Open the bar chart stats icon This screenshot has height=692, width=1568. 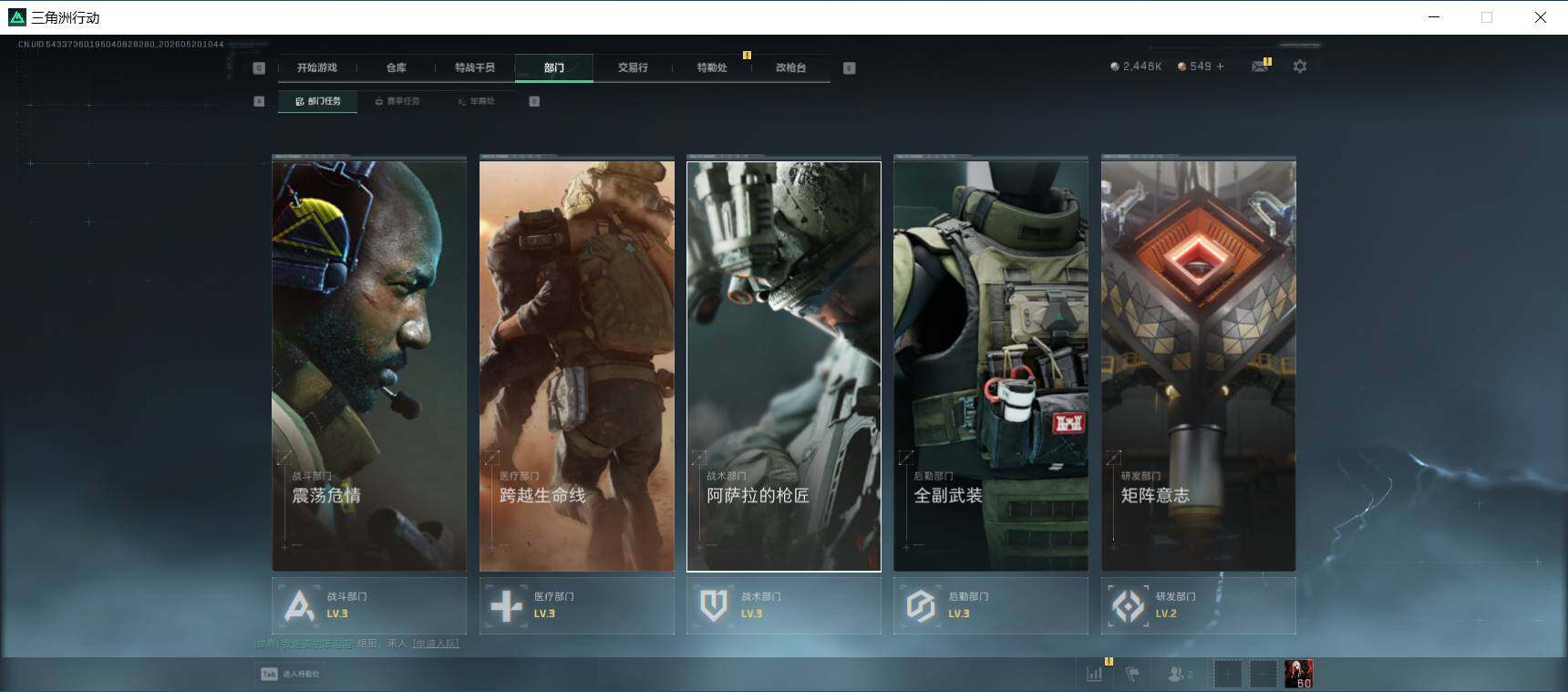pyautogui.click(x=1095, y=674)
